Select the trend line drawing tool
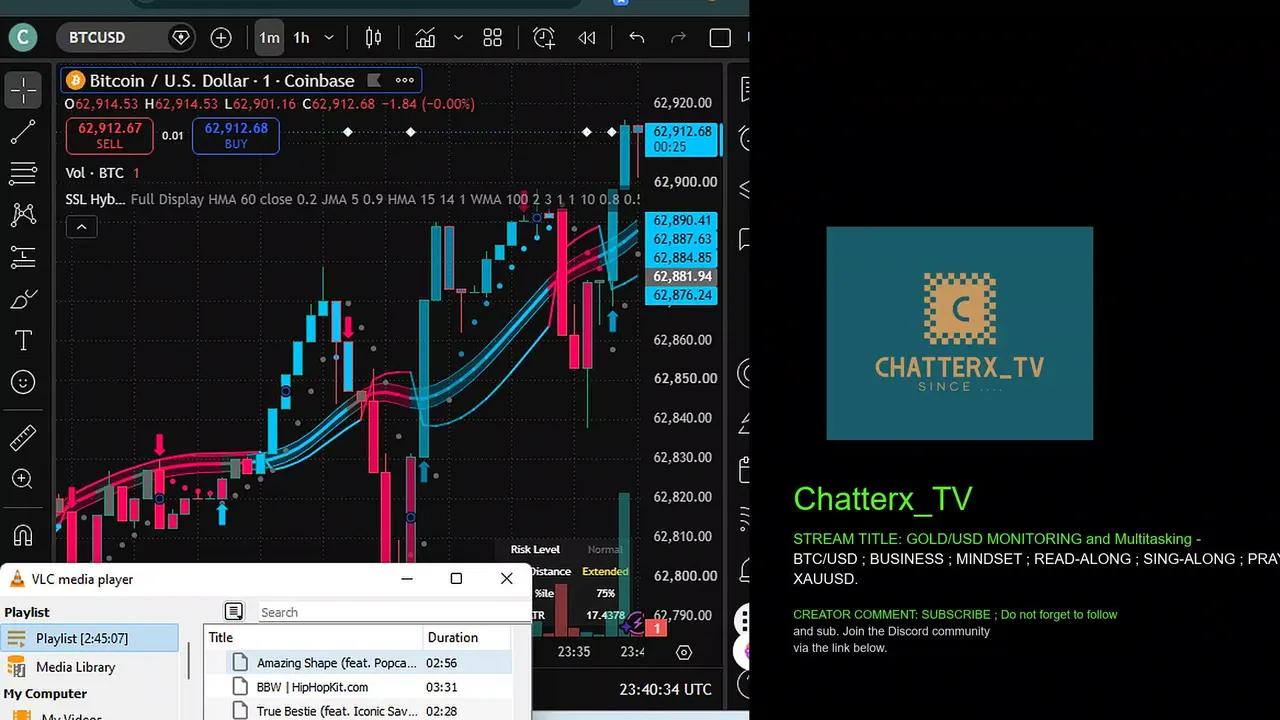The height and width of the screenshot is (720, 1280). (x=23, y=132)
